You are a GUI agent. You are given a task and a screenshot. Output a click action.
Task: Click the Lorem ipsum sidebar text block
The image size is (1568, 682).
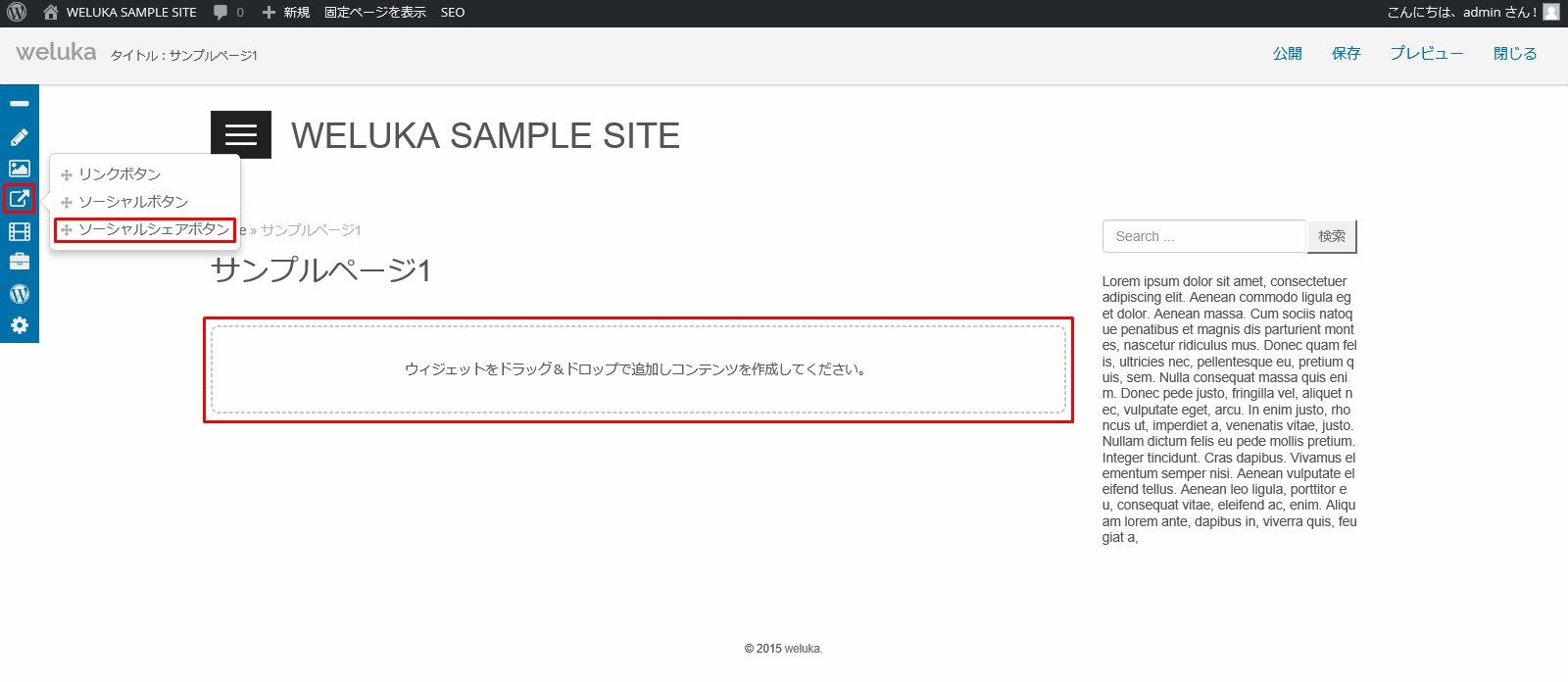coord(1229,410)
